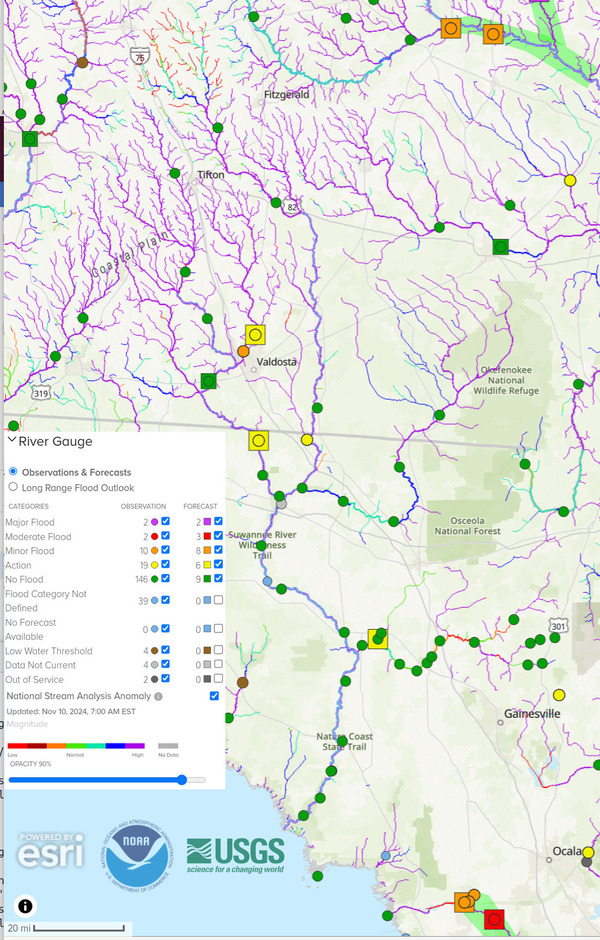Select green square gauge west of Valdosta
The height and width of the screenshot is (940, 600).
(x=208, y=381)
